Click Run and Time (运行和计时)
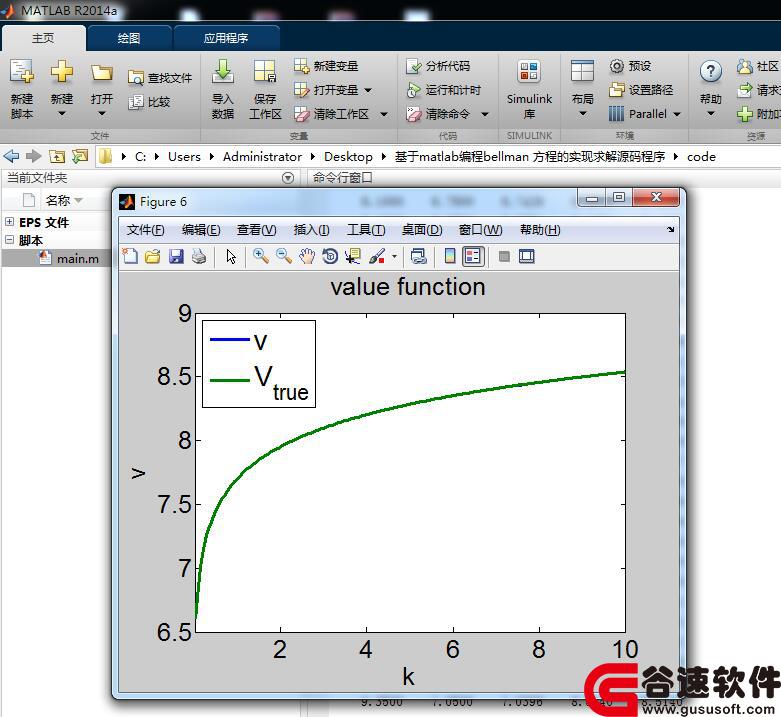 [444, 90]
